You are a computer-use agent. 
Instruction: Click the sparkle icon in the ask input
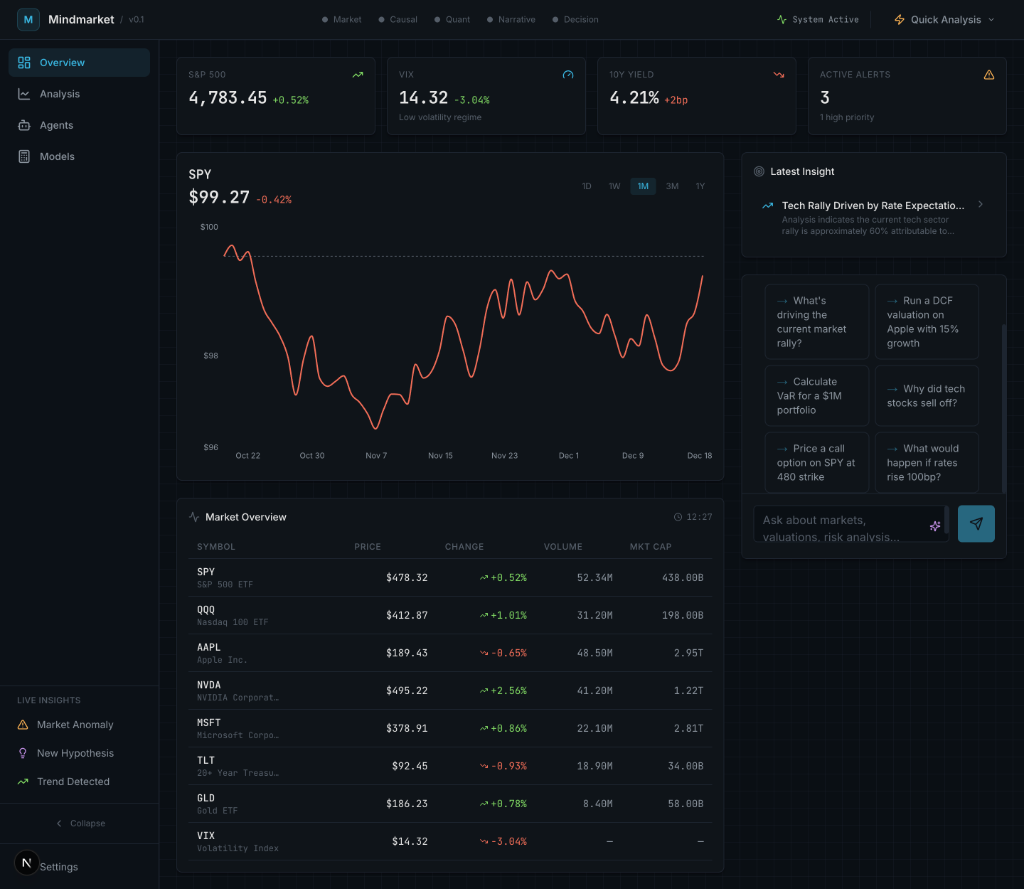click(x=935, y=526)
